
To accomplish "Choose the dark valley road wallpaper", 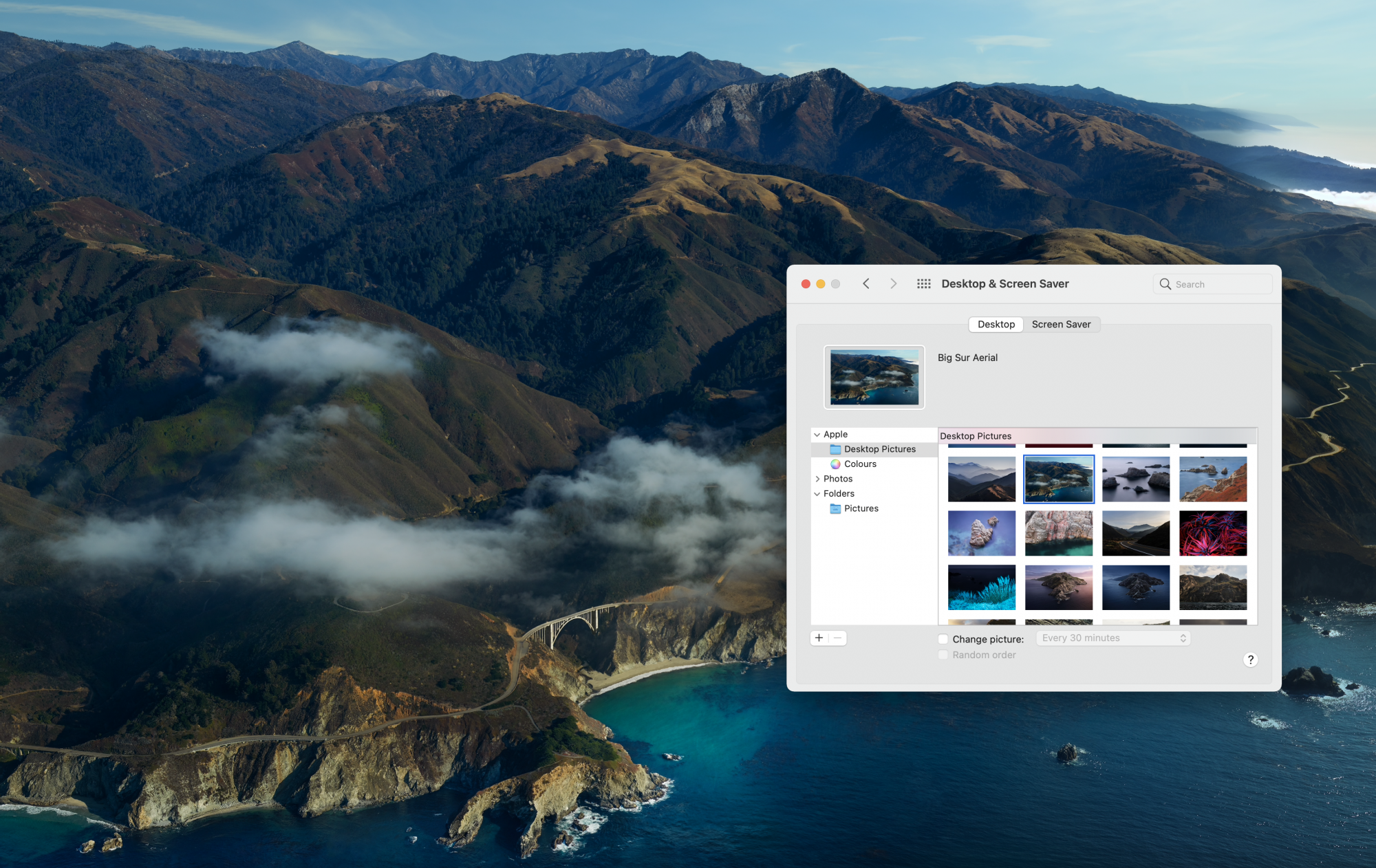I will click(1136, 533).
